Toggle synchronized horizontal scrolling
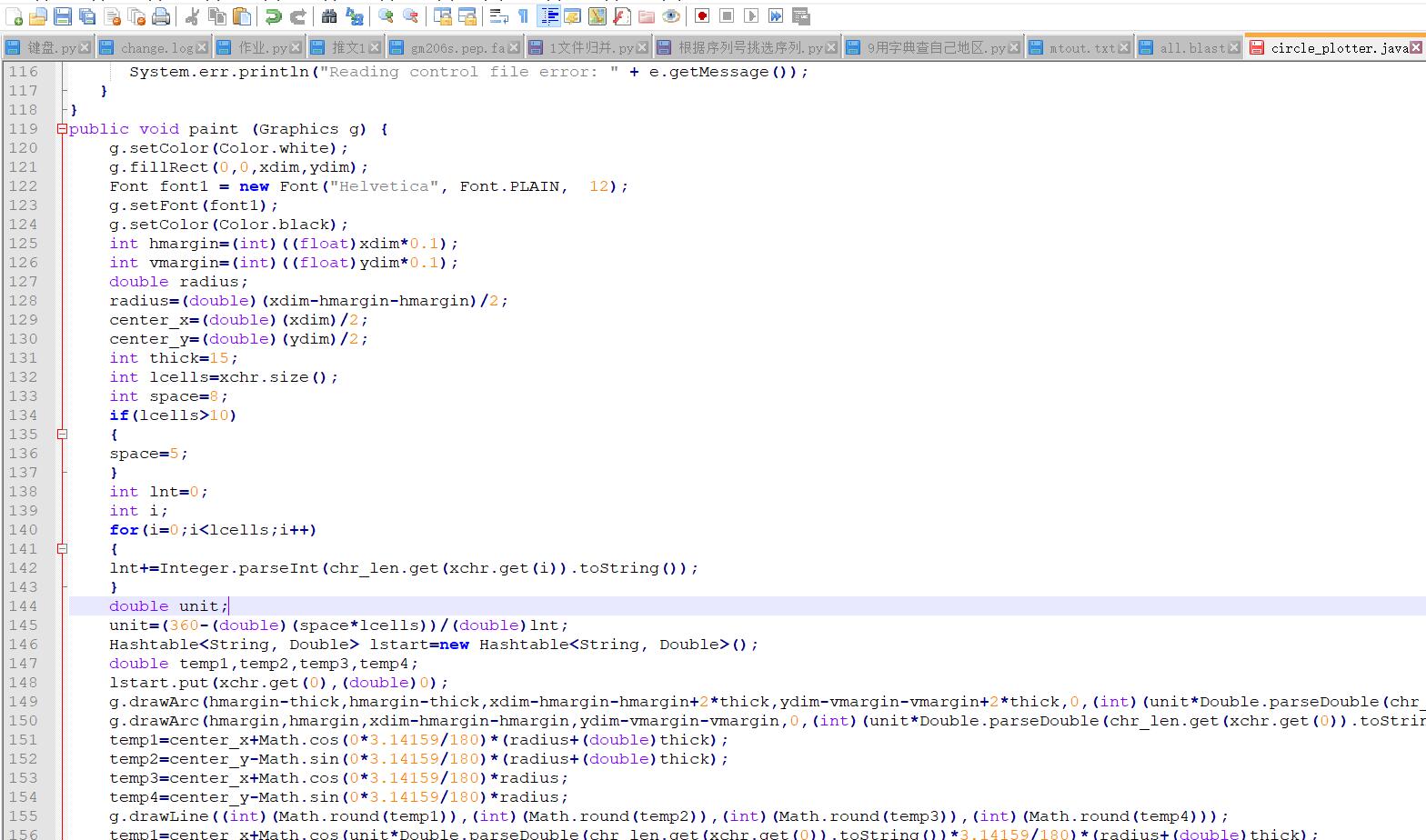The width and height of the screenshot is (1426, 840). [x=467, y=16]
